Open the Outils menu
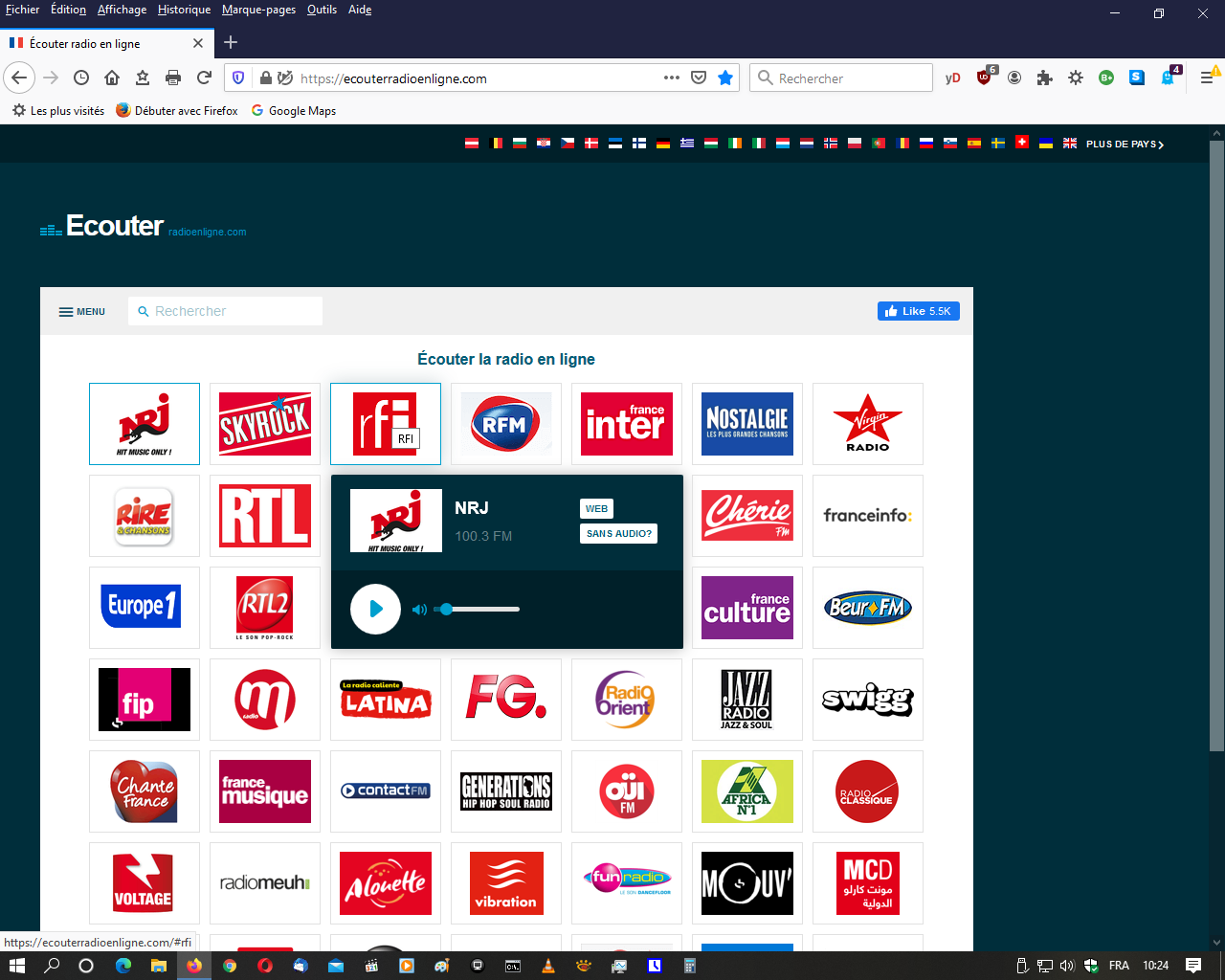 pyautogui.click(x=322, y=10)
